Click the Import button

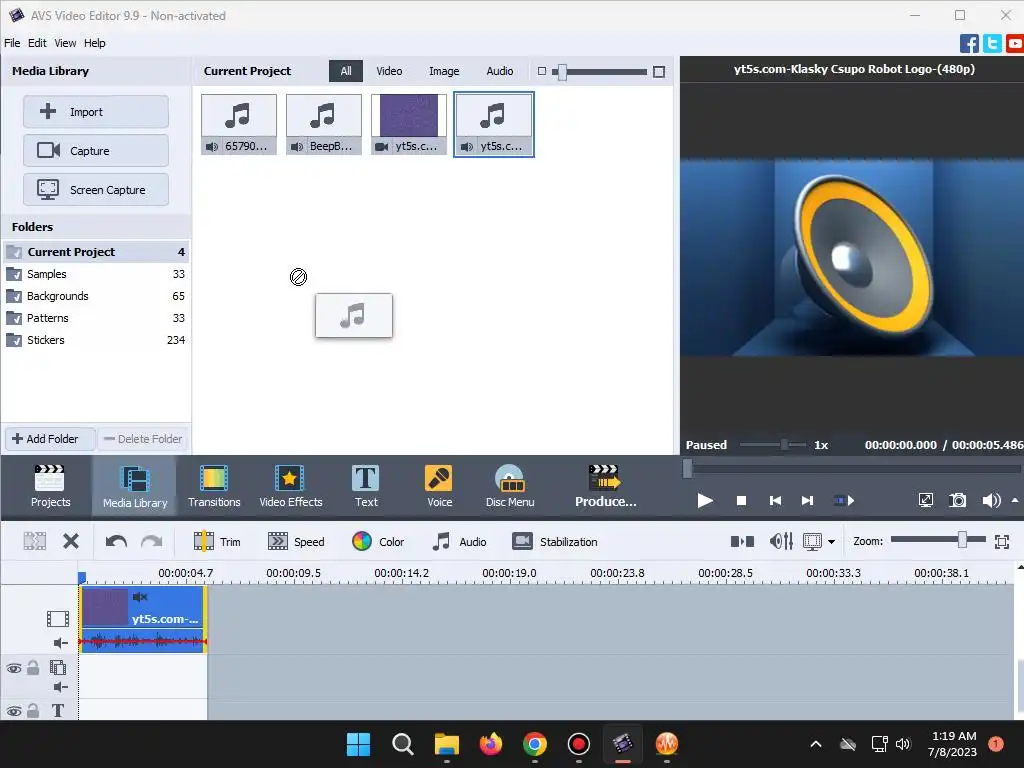pos(96,112)
